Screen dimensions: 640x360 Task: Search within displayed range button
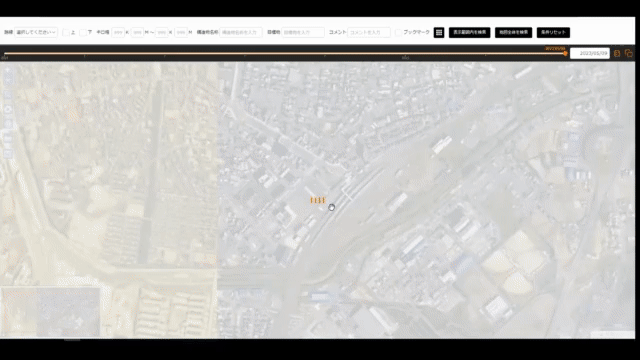coord(469,32)
